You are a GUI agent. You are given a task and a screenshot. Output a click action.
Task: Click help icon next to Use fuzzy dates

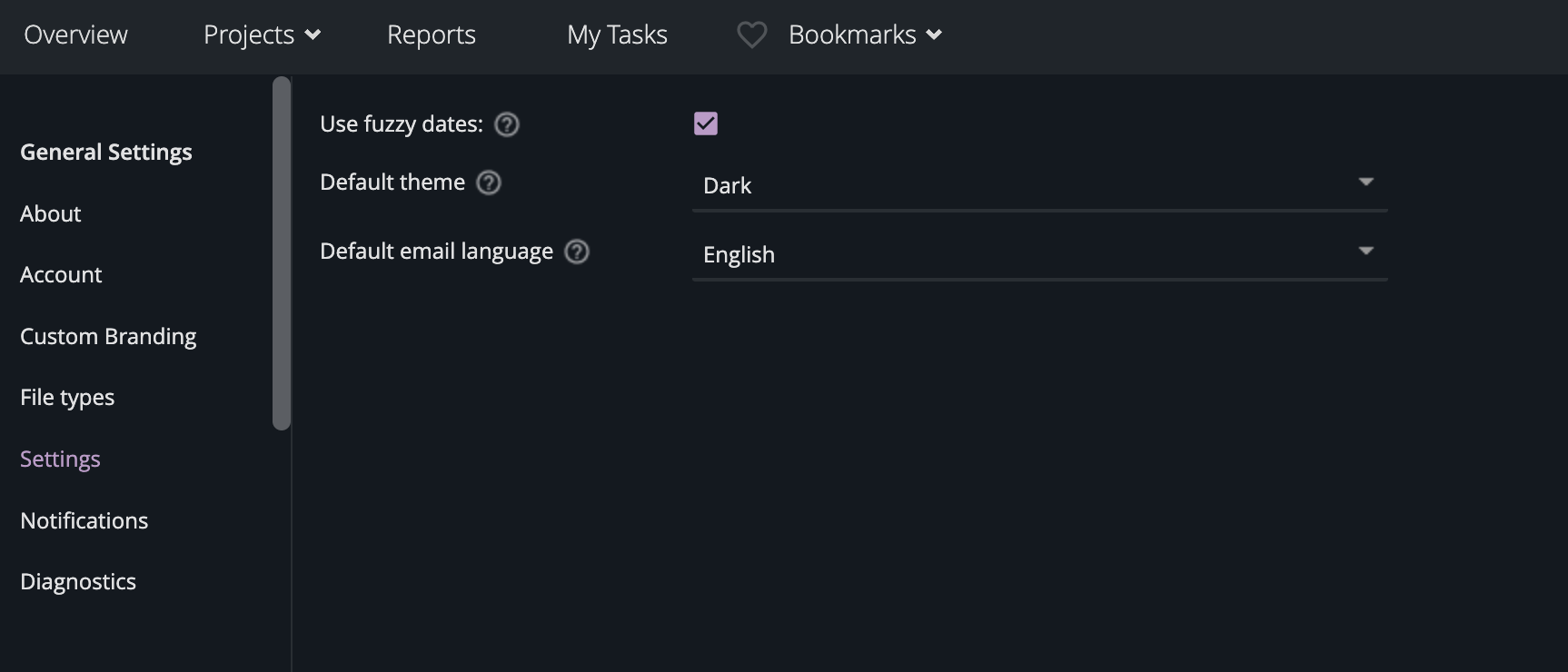coord(507,124)
